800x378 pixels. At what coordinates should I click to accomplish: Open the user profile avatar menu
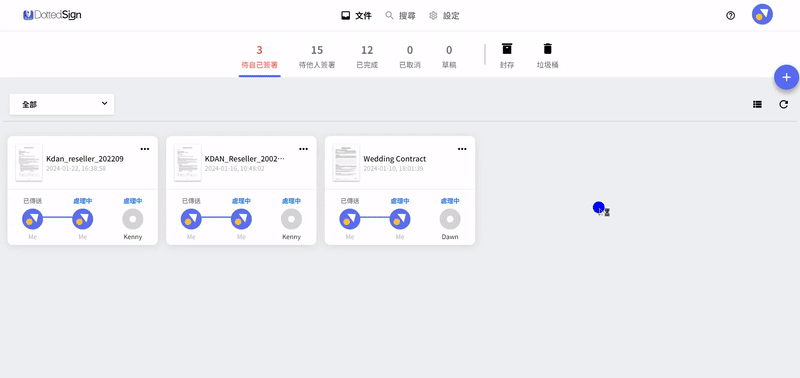[x=762, y=14]
